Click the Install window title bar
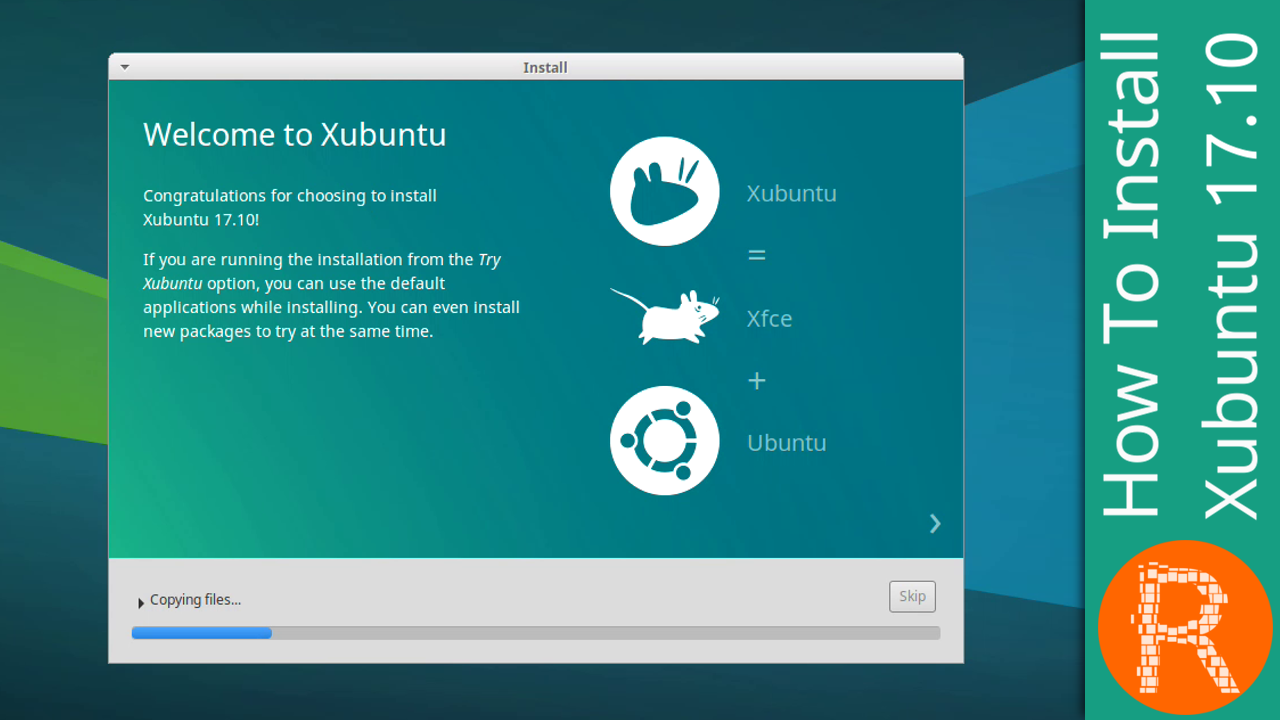The height and width of the screenshot is (720, 1280). (x=536, y=67)
